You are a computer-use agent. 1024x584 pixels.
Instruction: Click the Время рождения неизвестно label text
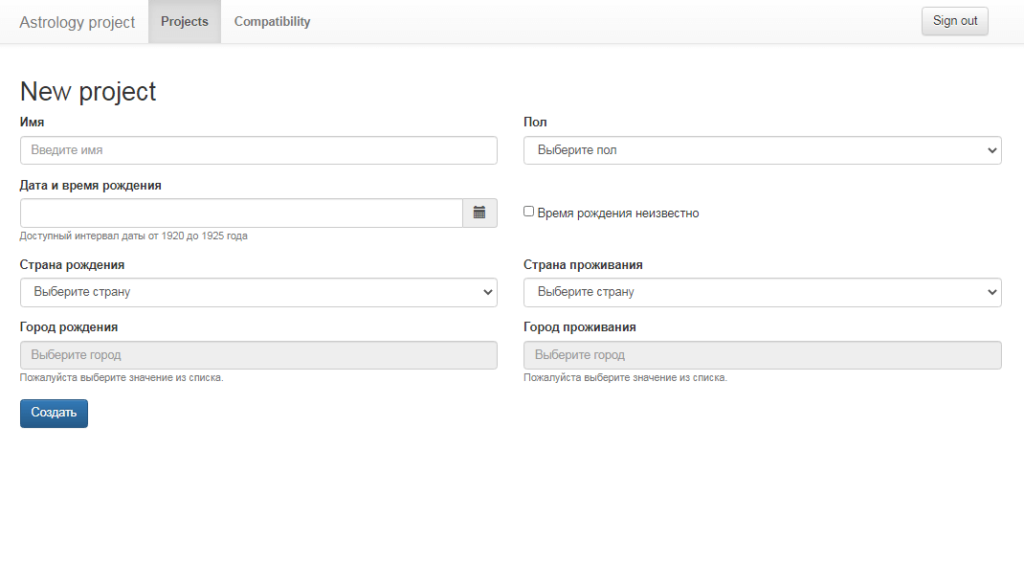pyautogui.click(x=617, y=213)
